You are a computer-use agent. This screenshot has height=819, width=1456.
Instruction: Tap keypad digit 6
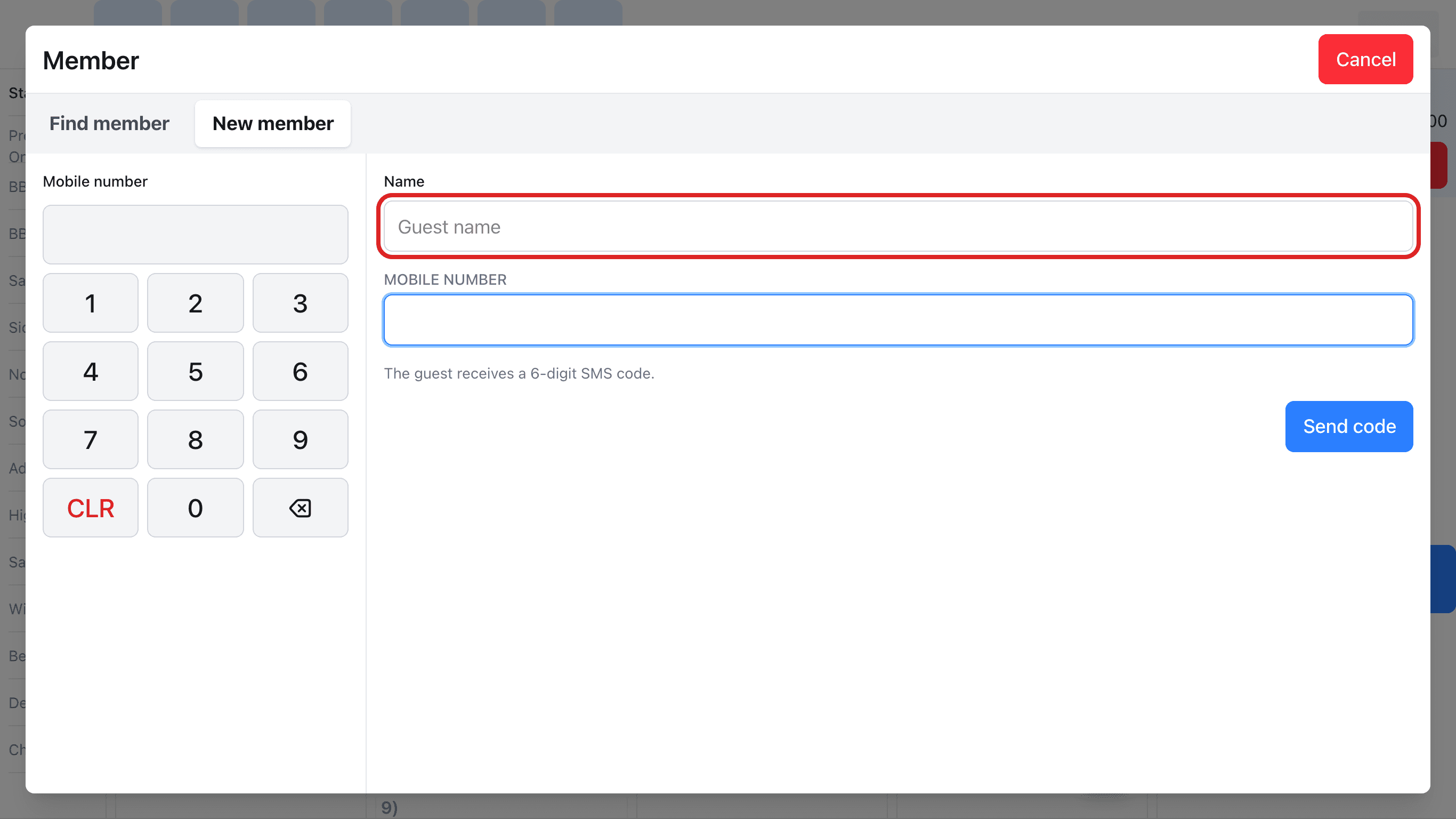(300, 371)
